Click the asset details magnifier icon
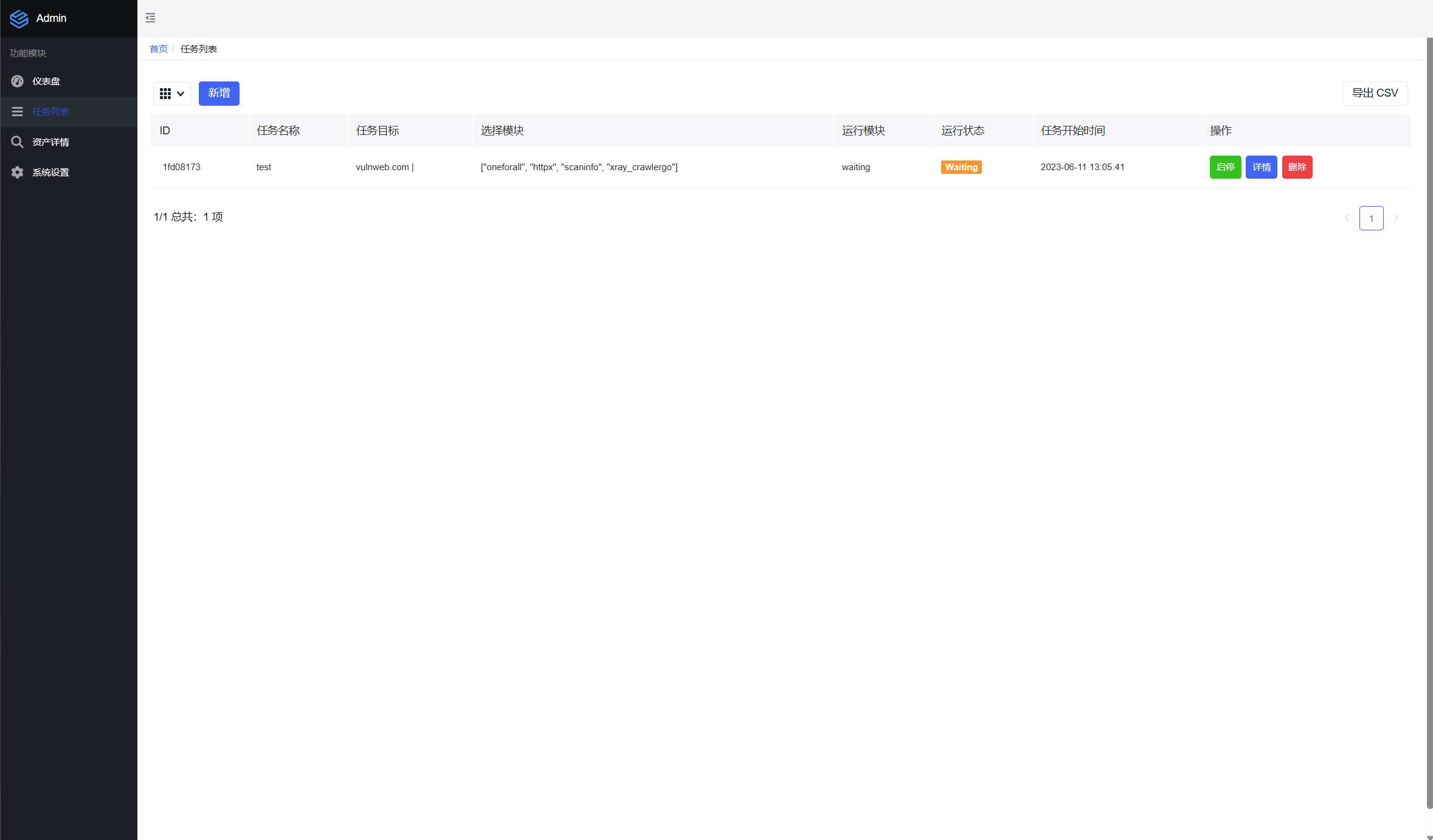1433x840 pixels. [17, 142]
